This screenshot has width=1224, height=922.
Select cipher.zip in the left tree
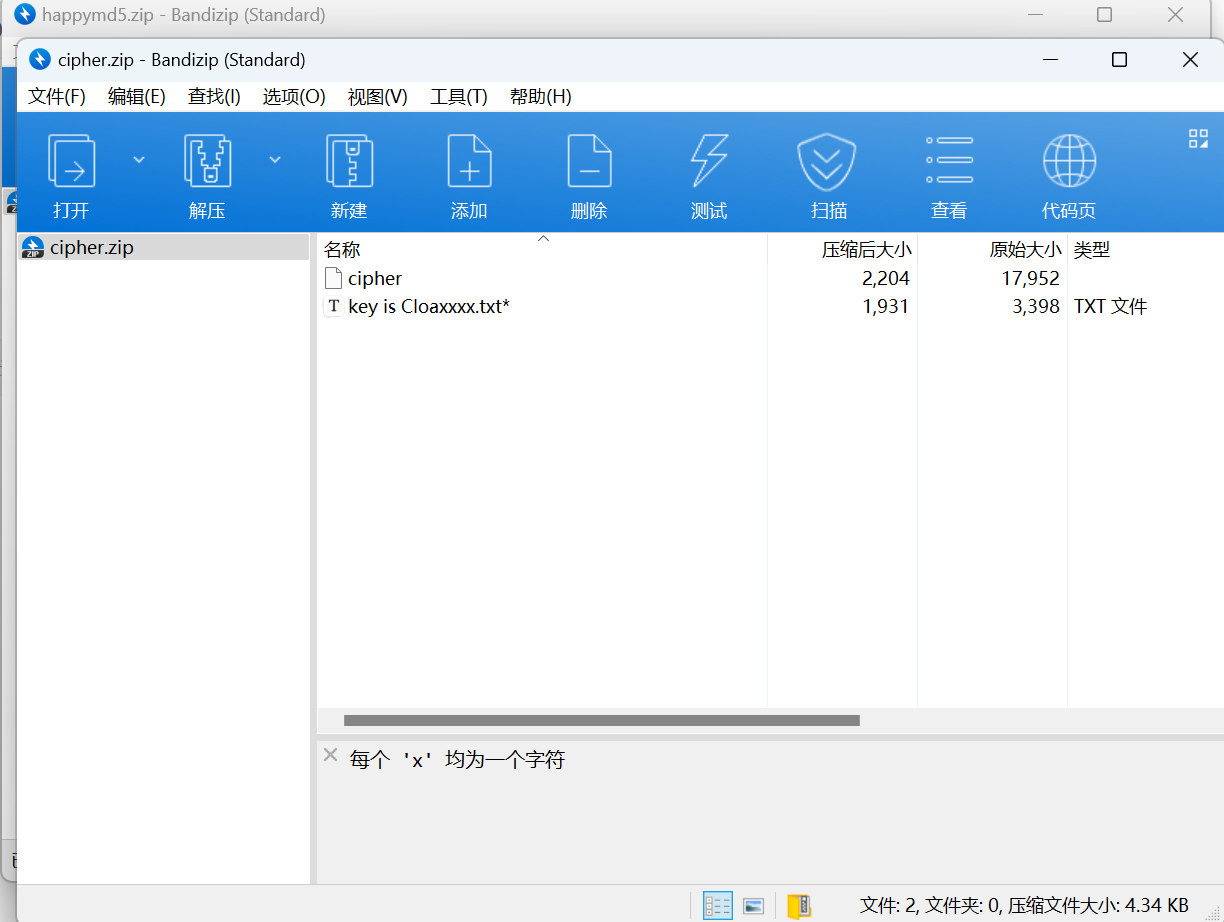pos(164,247)
